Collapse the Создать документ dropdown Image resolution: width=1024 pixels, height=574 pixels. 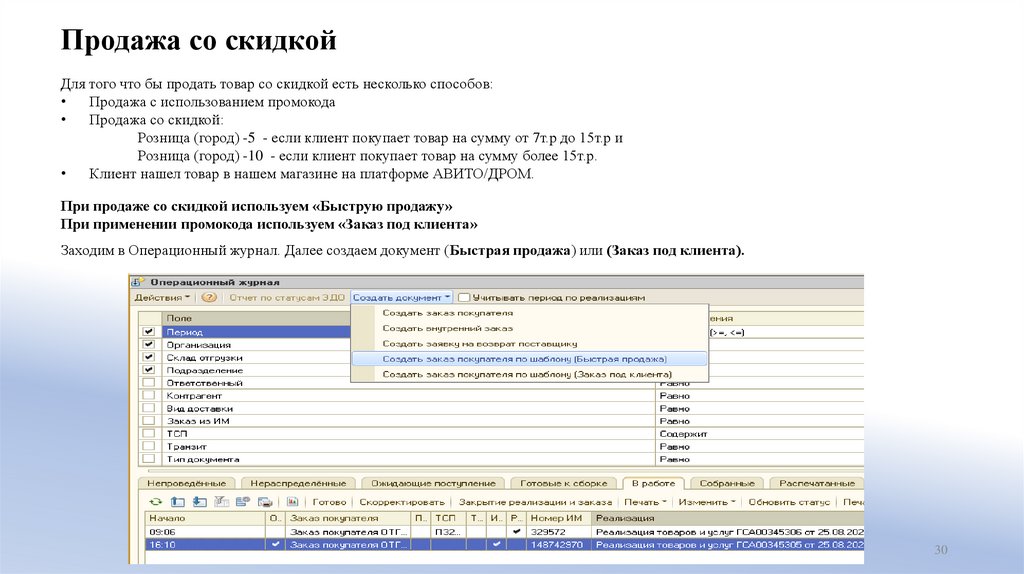(402, 298)
